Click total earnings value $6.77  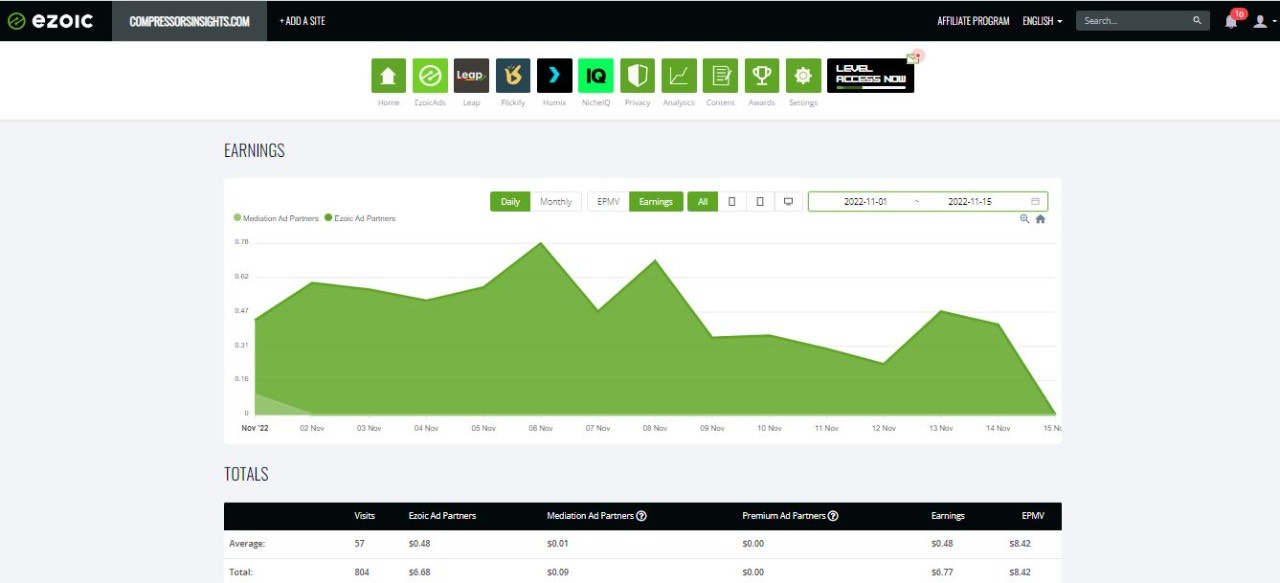click(943, 572)
